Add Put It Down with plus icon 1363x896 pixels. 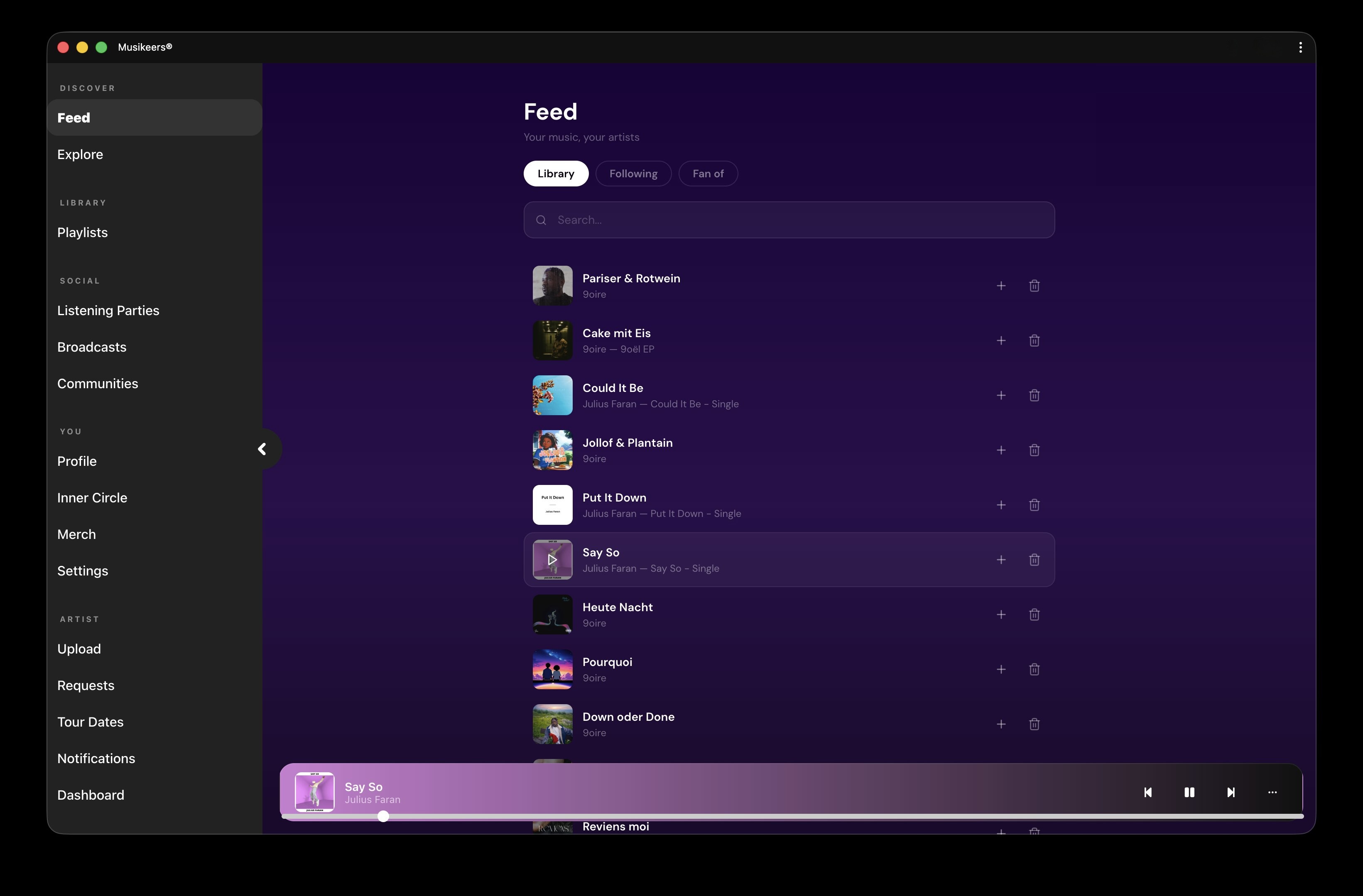click(1000, 505)
